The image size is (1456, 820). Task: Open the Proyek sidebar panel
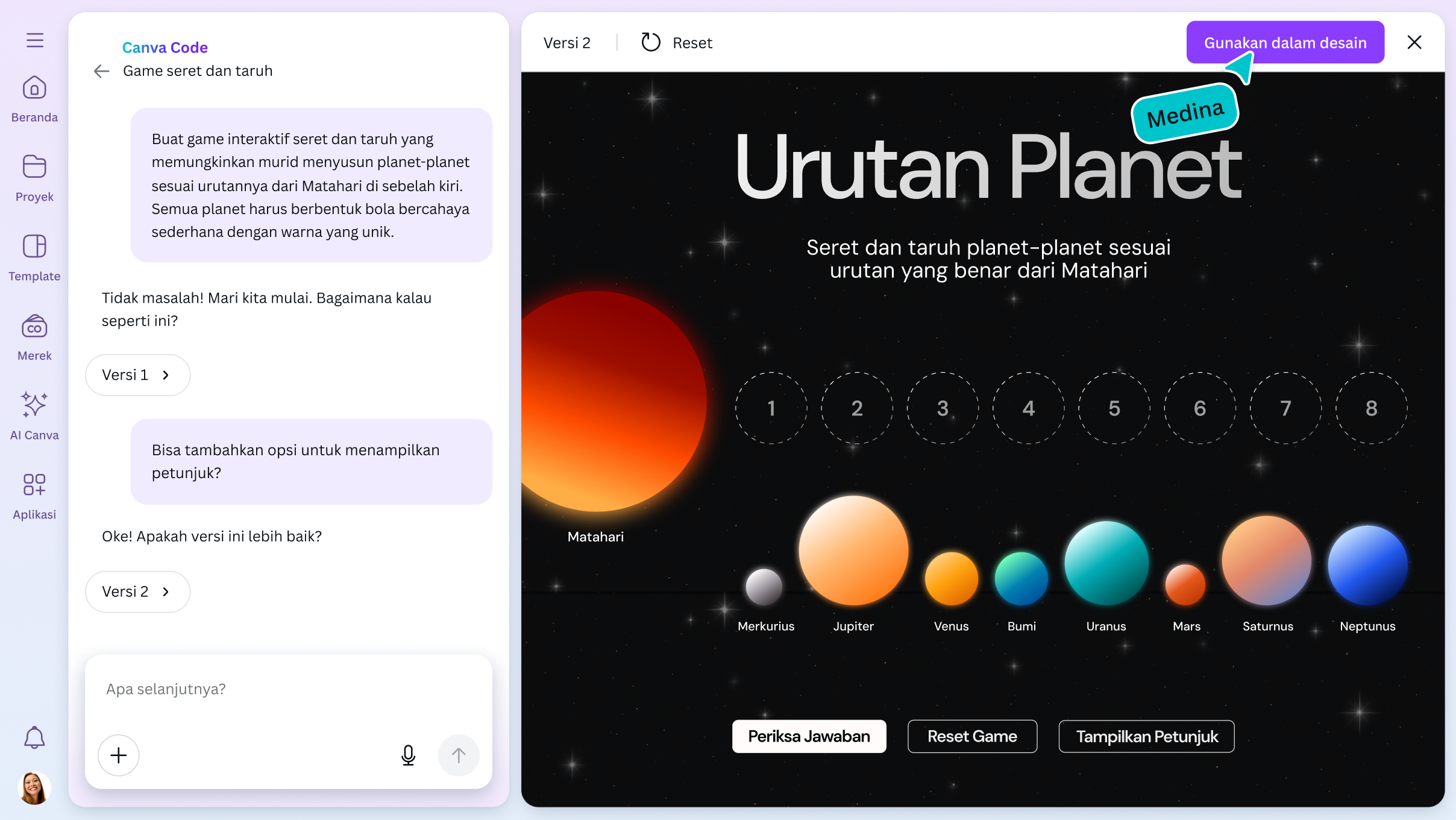pos(34,178)
